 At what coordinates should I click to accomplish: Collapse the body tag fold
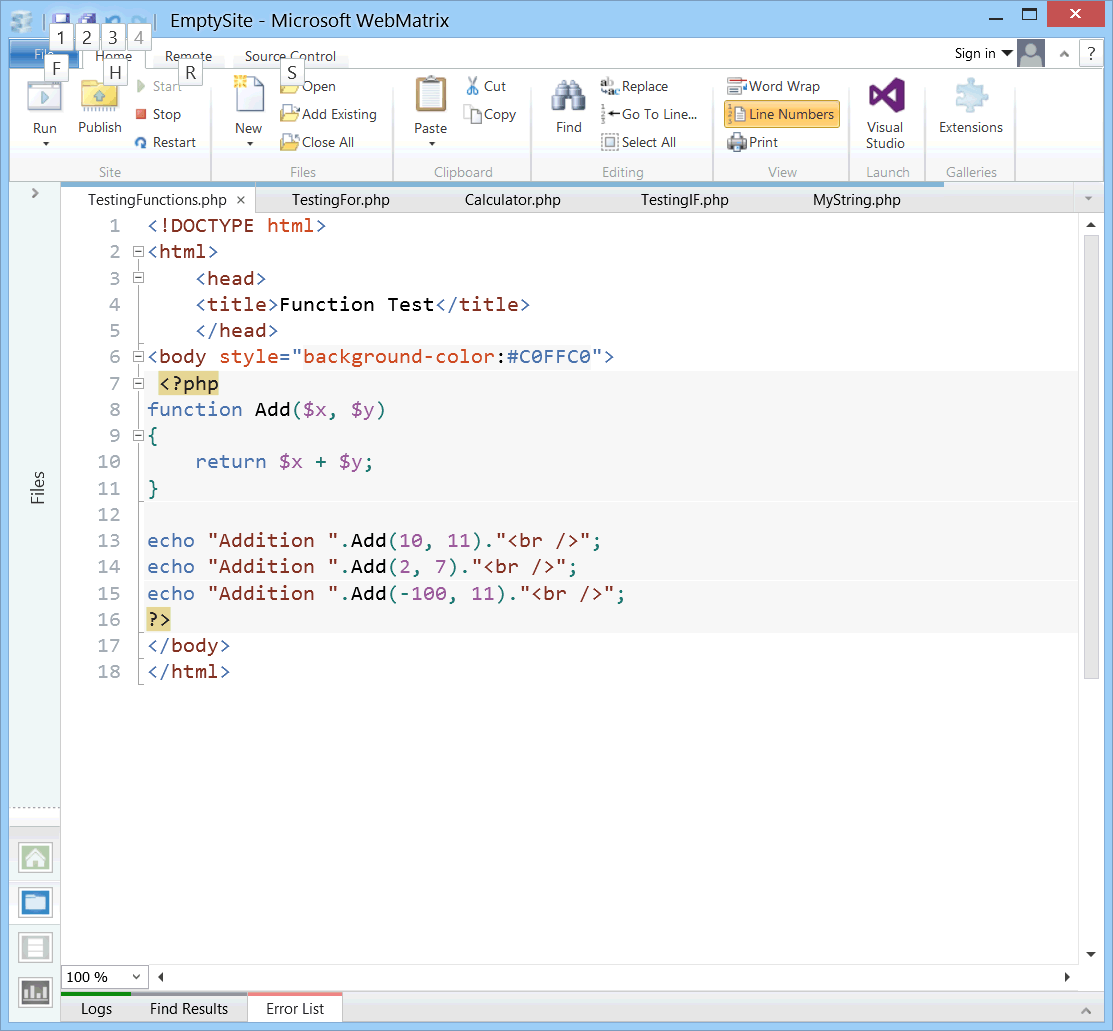tap(138, 356)
